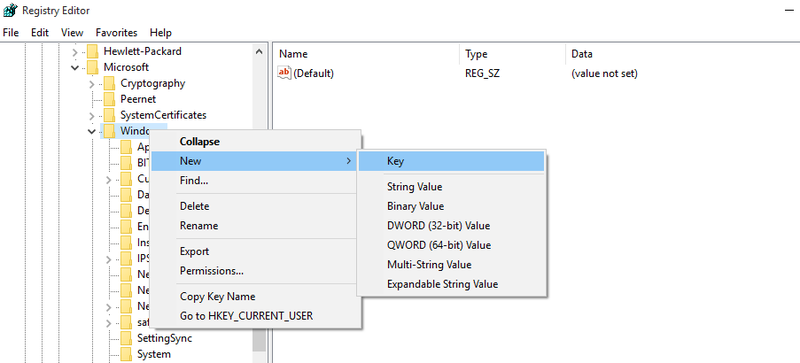The height and width of the screenshot is (363, 800).
Task: Choose Copy Key Name
Action: (x=256, y=297)
